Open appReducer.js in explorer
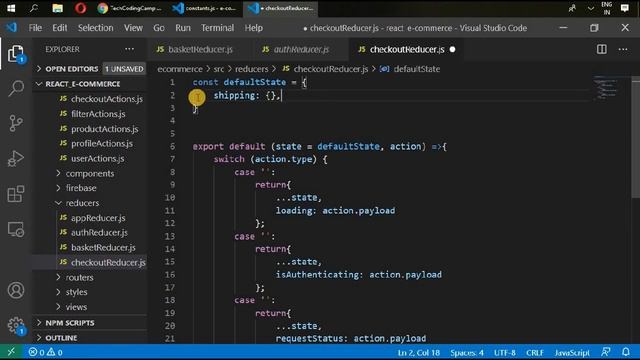 pos(98,218)
